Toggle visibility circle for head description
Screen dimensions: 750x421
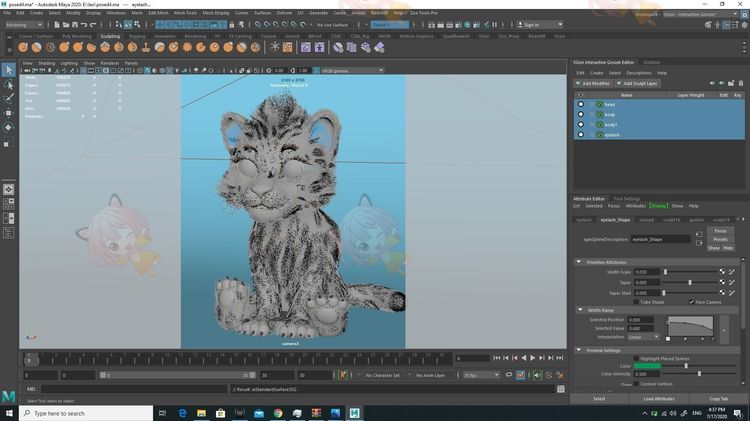(581, 104)
